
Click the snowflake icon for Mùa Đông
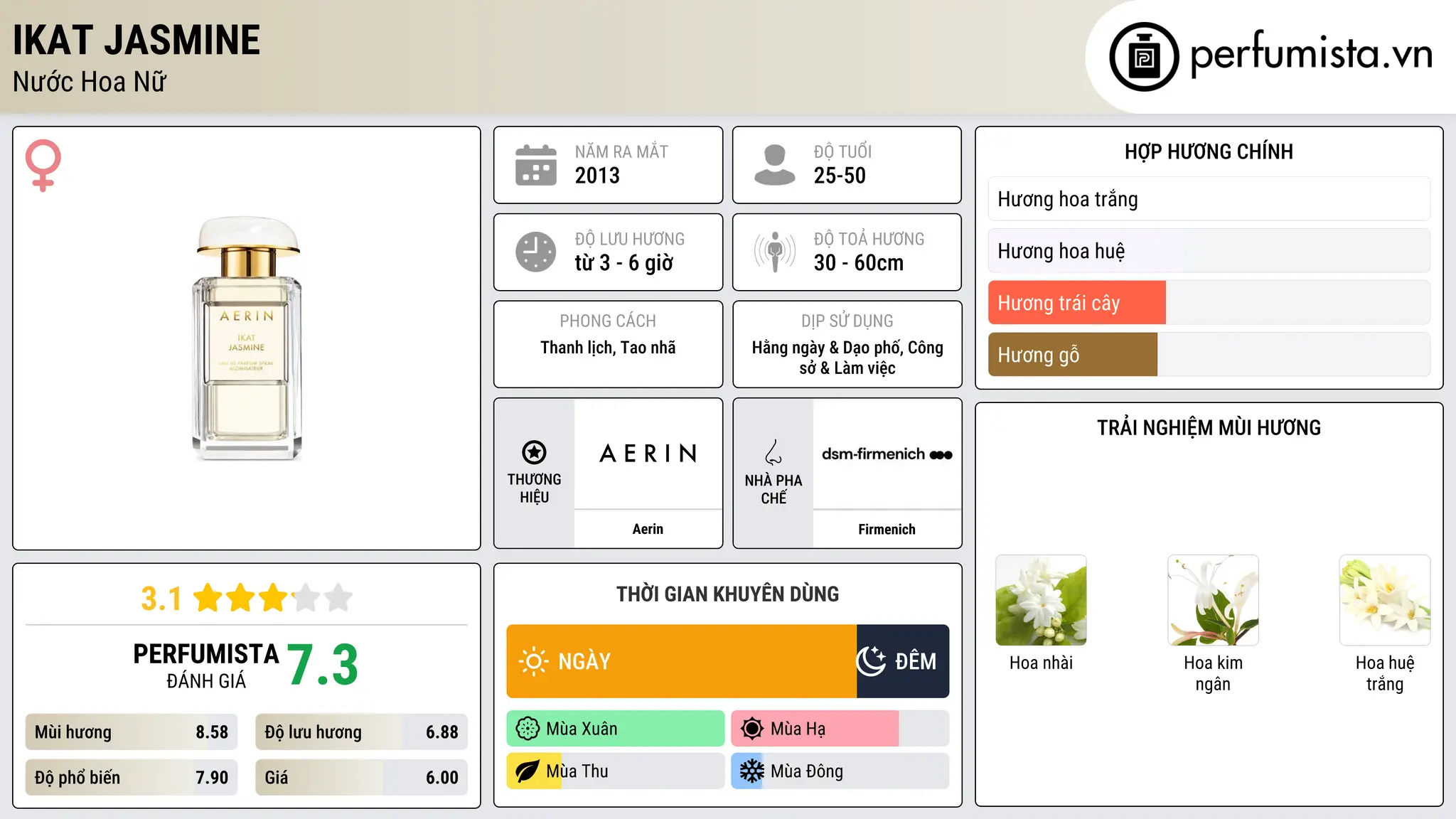[x=751, y=771]
